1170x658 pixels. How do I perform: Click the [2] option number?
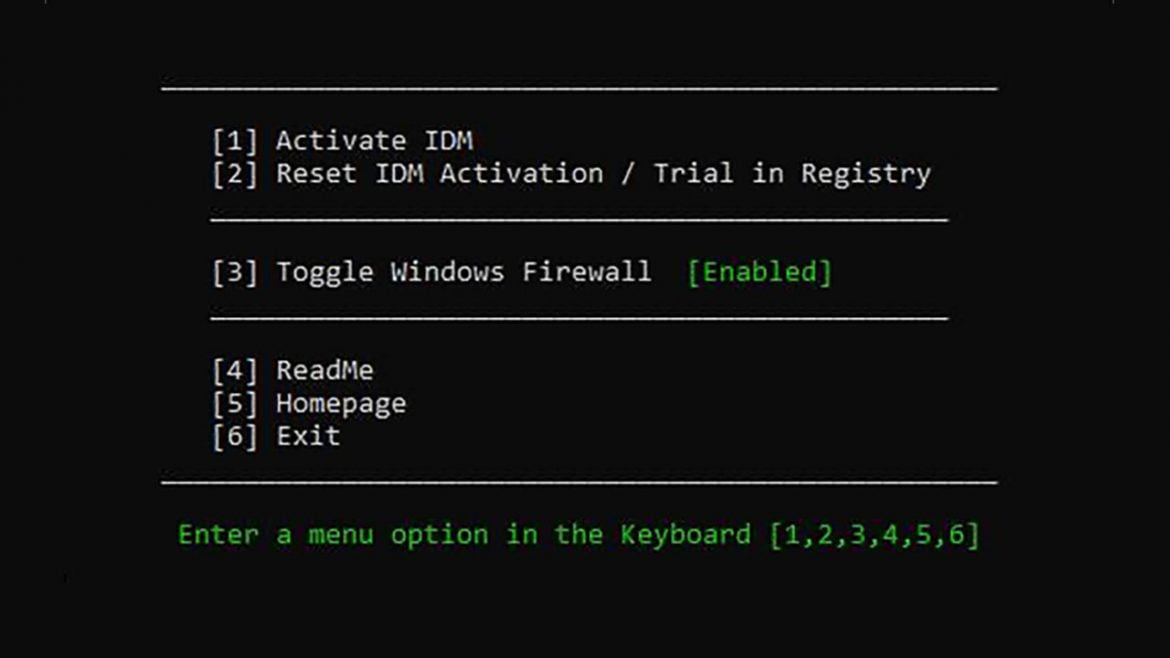[x=235, y=174]
